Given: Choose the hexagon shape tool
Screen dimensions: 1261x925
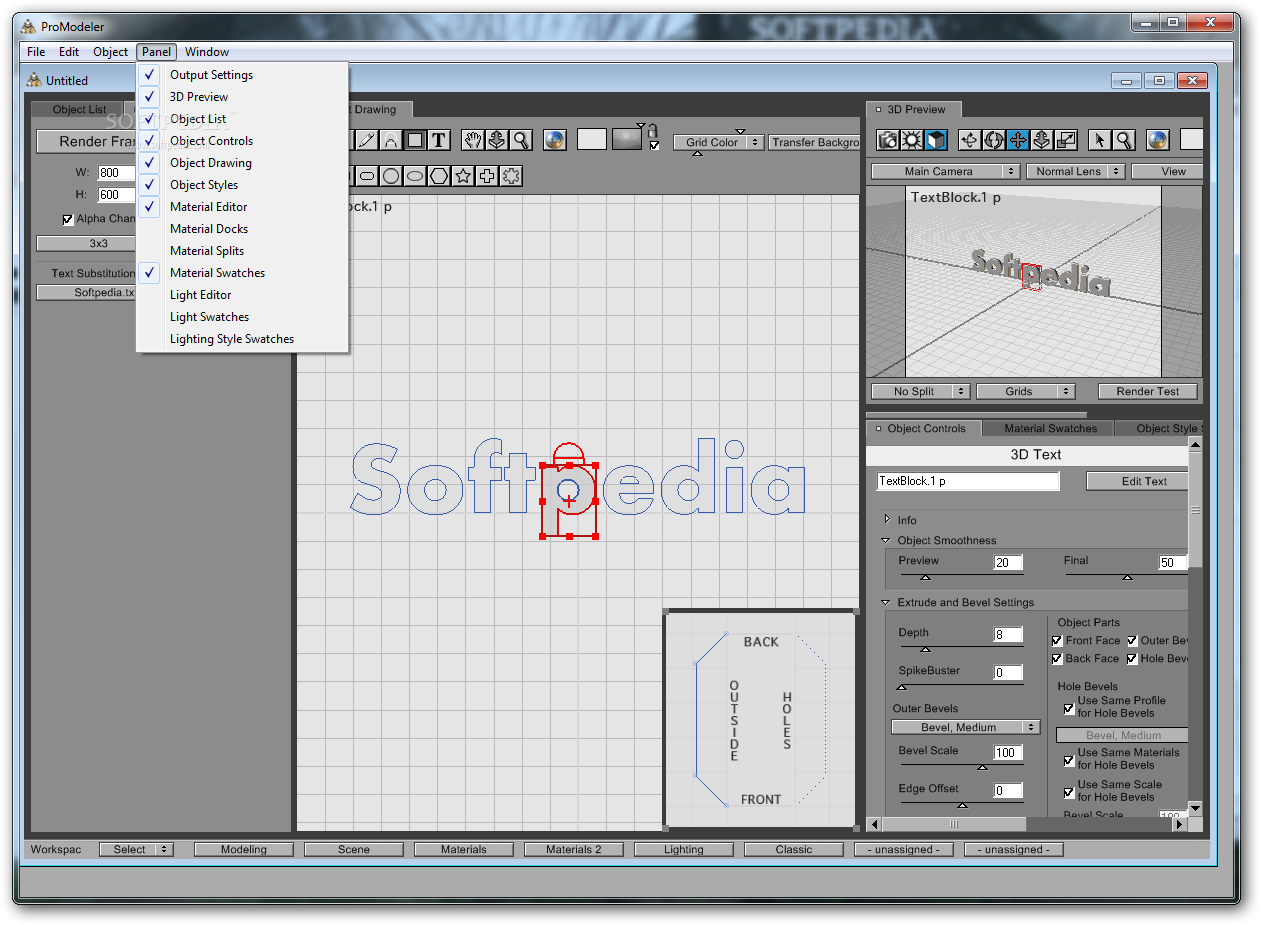Looking at the screenshot, I should coord(439,176).
